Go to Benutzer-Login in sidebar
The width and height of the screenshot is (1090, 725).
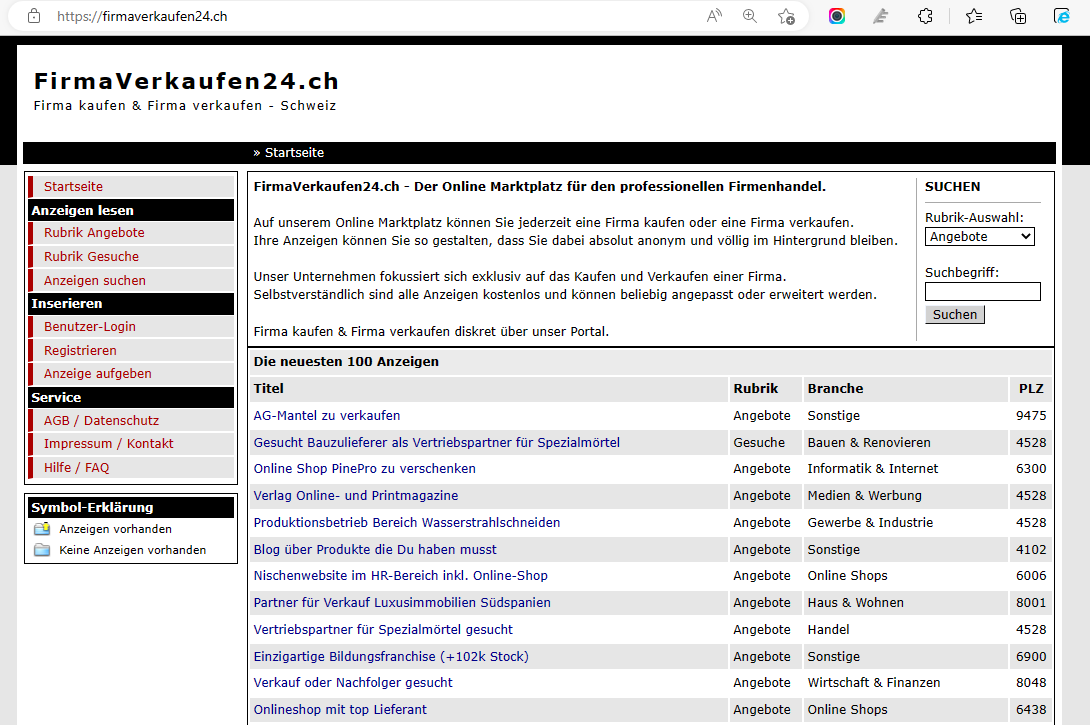pos(90,327)
